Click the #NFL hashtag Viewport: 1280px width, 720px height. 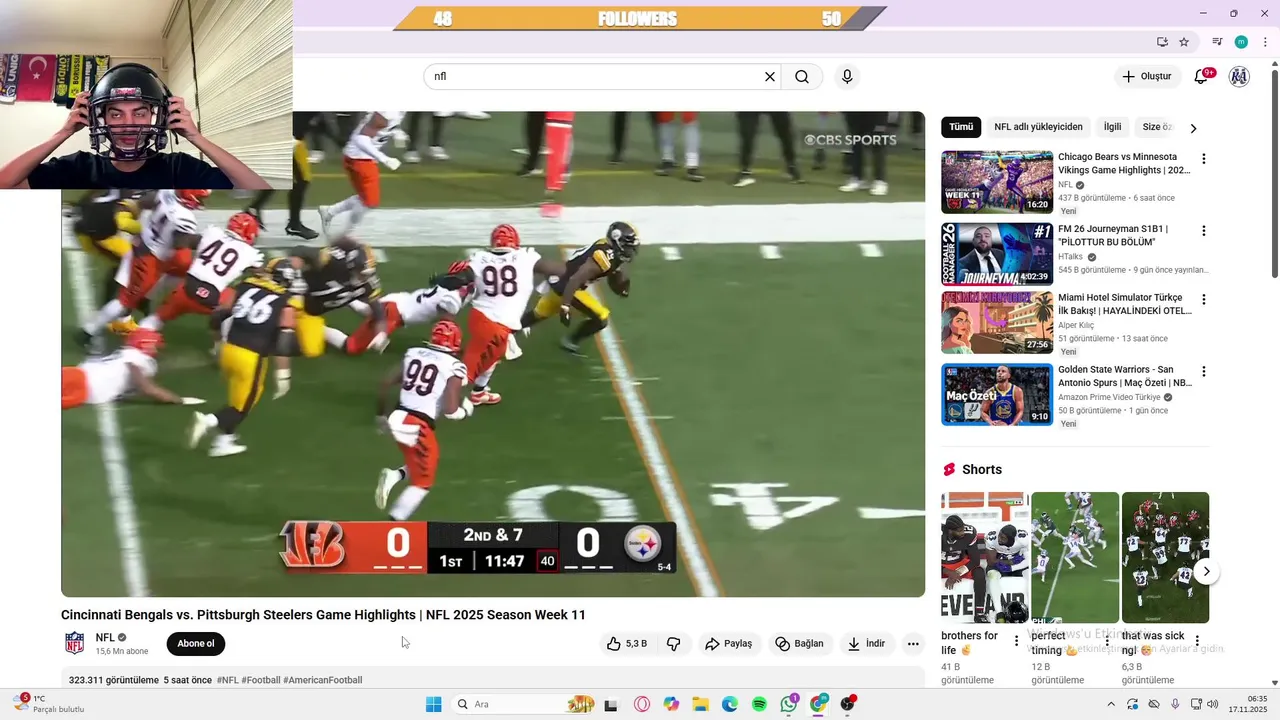click(x=228, y=680)
